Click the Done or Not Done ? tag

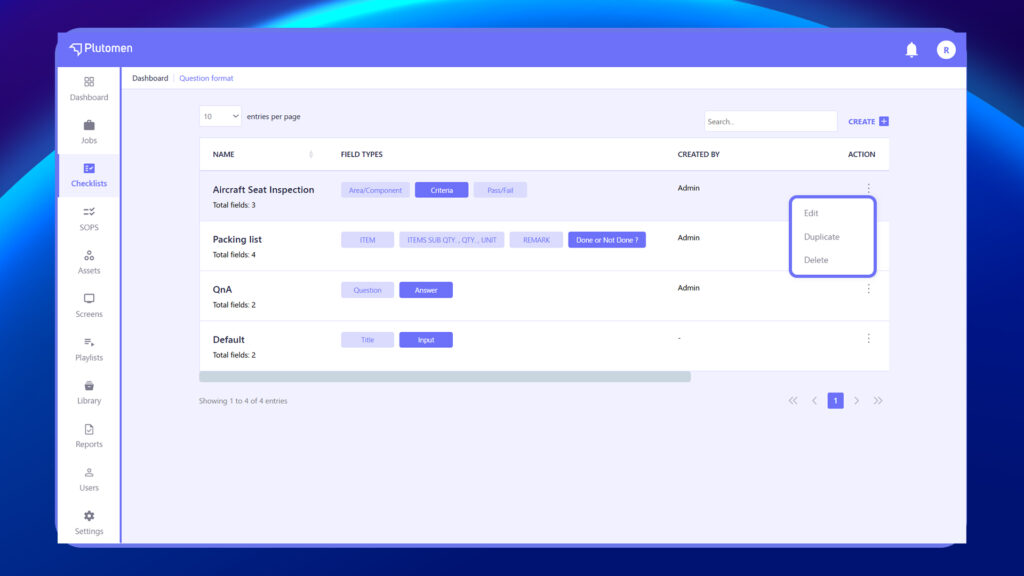(607, 240)
